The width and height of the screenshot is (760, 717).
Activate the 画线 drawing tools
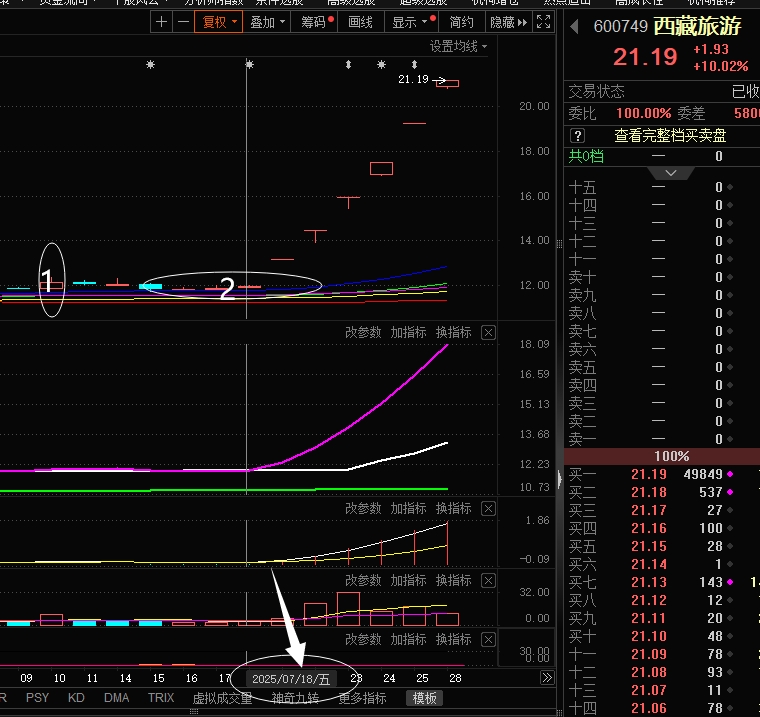[x=361, y=22]
